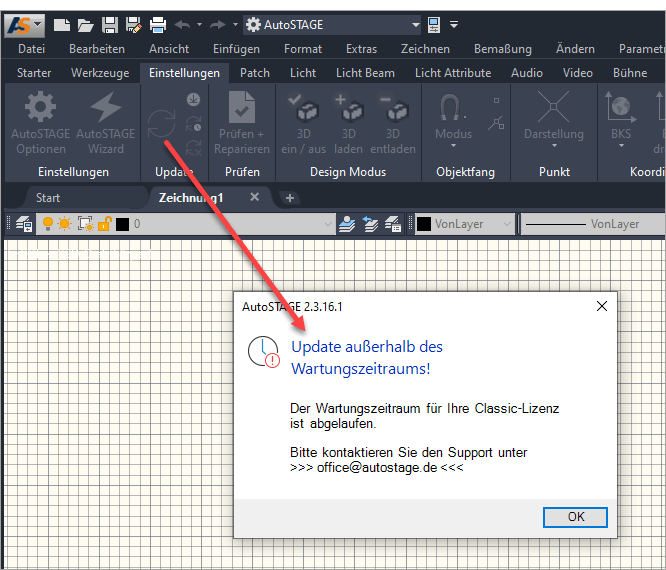This screenshot has width=666, height=570.
Task: Toggle layer 0 freeze sun icon
Action: tap(65, 224)
